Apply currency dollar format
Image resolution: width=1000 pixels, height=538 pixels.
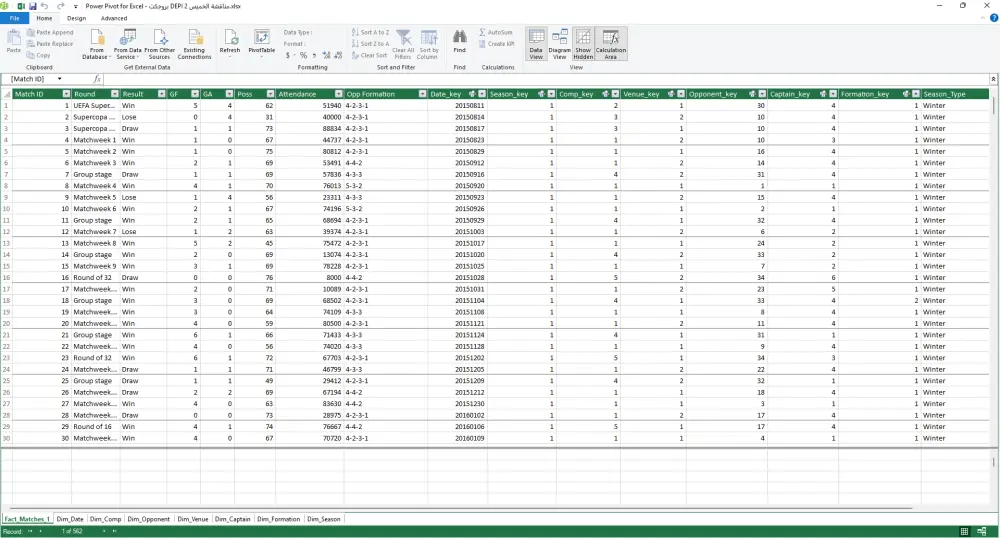pyautogui.click(x=289, y=55)
